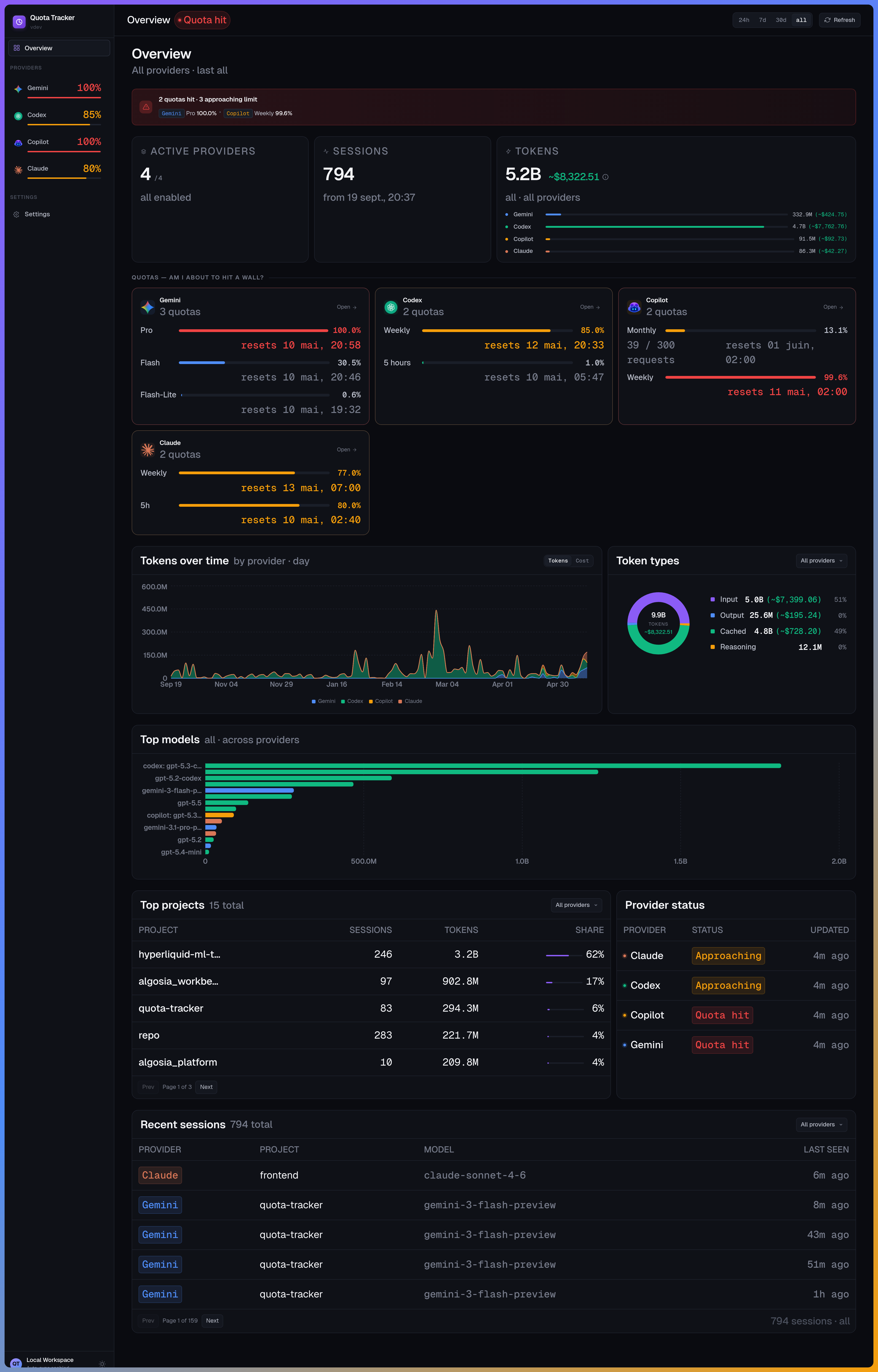Image resolution: width=878 pixels, height=1372 pixels.
Task: Click the Copilot tag in alert banner
Action: click(238, 113)
